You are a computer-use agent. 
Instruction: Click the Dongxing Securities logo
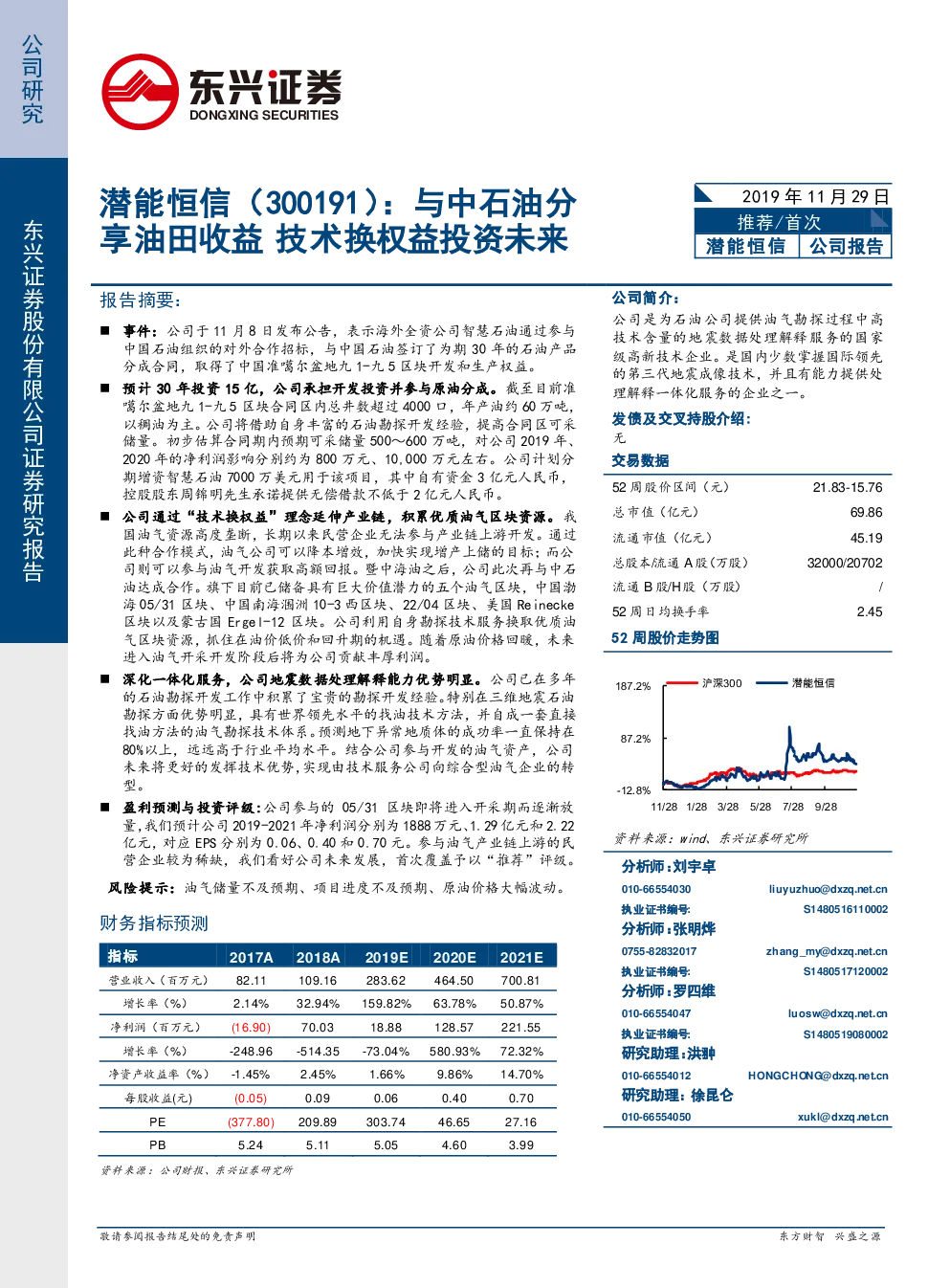[x=221, y=92]
